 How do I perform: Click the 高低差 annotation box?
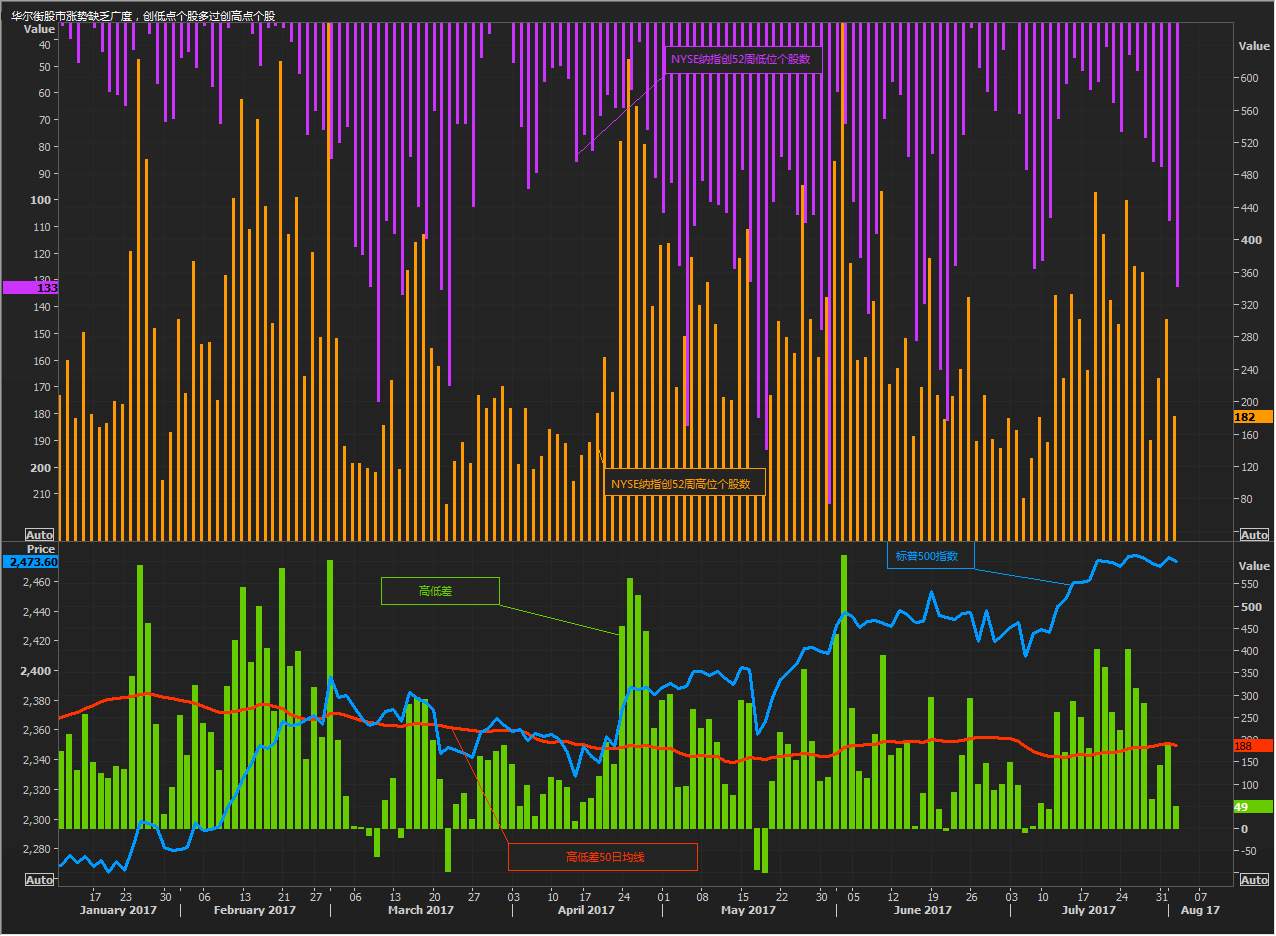coord(439,591)
